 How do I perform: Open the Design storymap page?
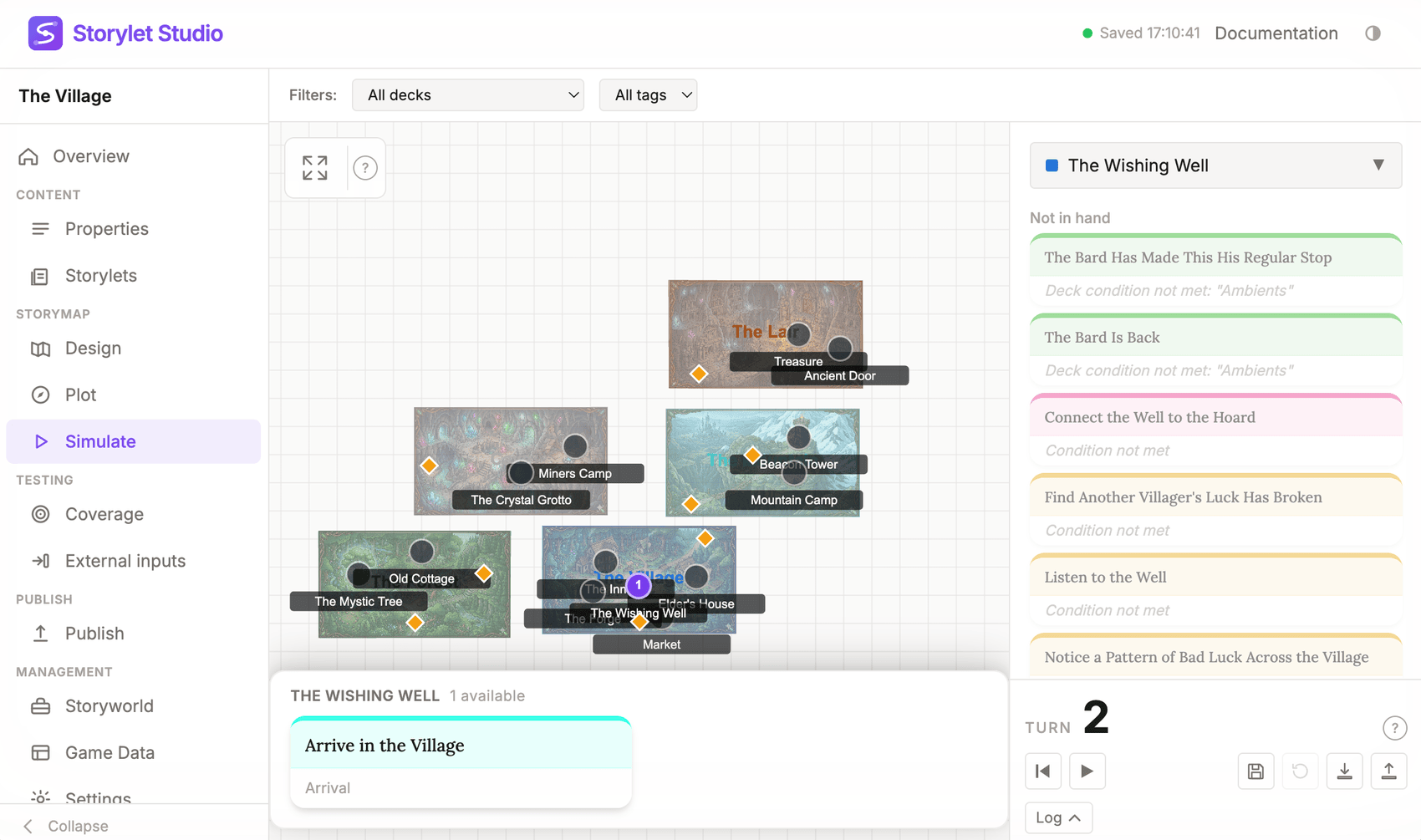[134, 349]
